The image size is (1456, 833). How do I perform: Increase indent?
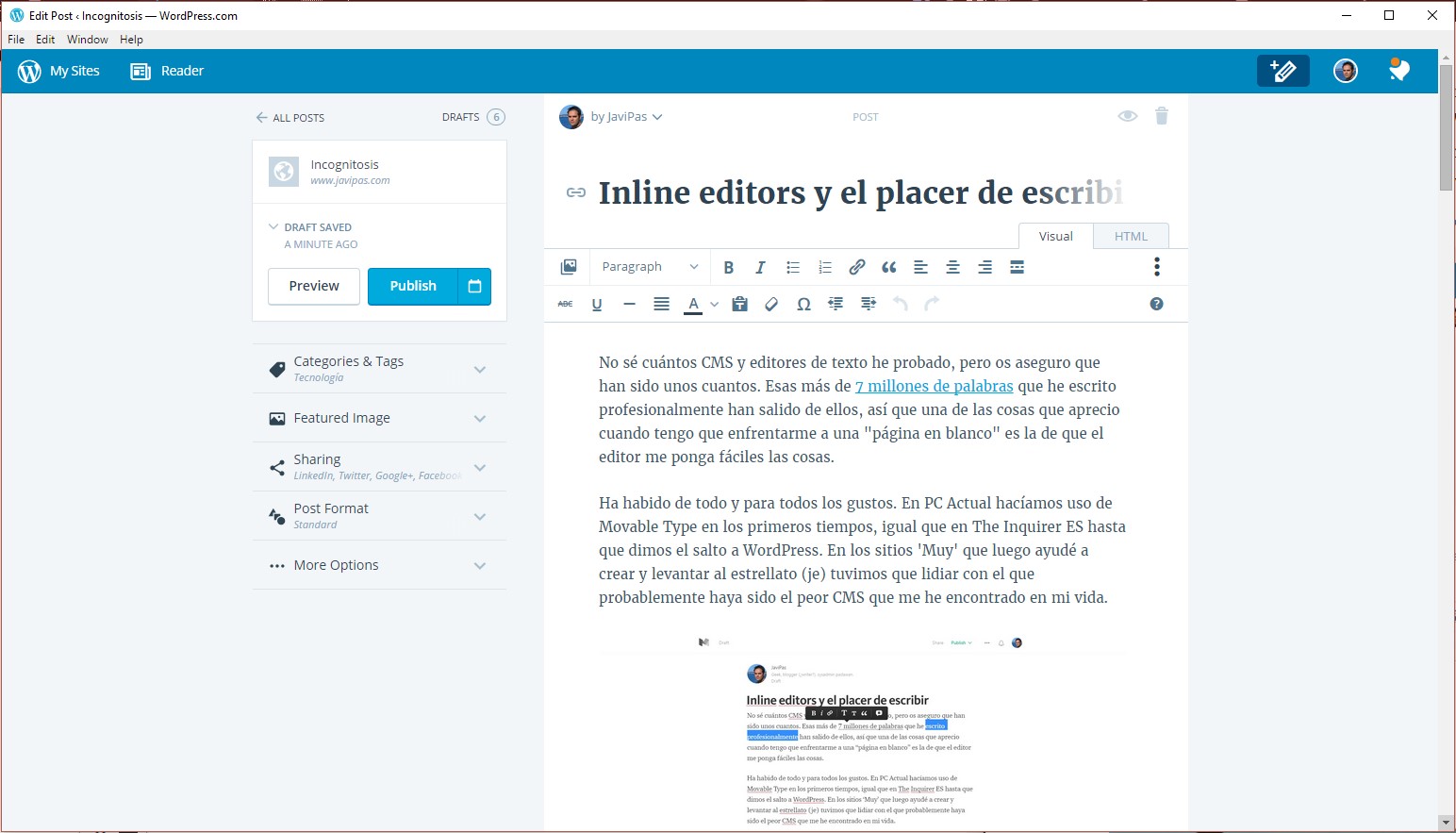[868, 304]
